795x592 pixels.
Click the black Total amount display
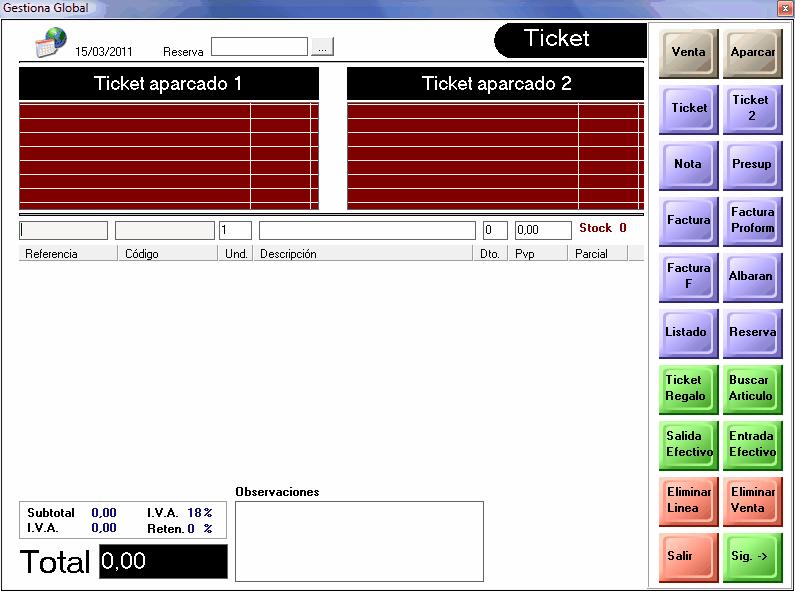(x=163, y=561)
